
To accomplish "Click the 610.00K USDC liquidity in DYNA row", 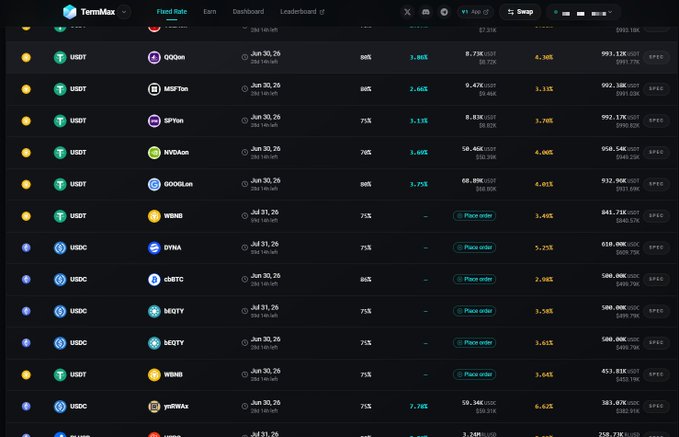I will click(620, 244).
